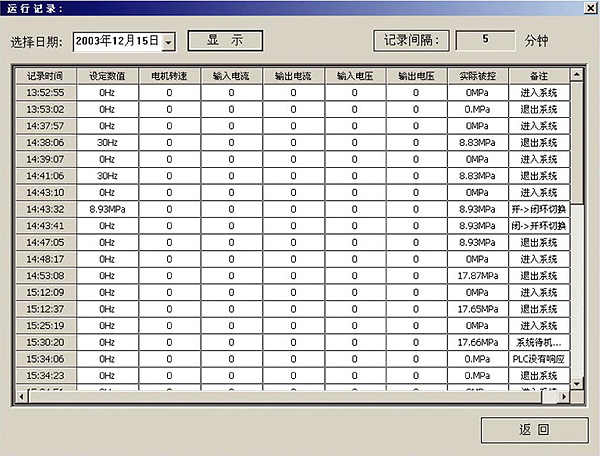Click the 返回 button
This screenshot has width=600, height=456.
pos(533,430)
